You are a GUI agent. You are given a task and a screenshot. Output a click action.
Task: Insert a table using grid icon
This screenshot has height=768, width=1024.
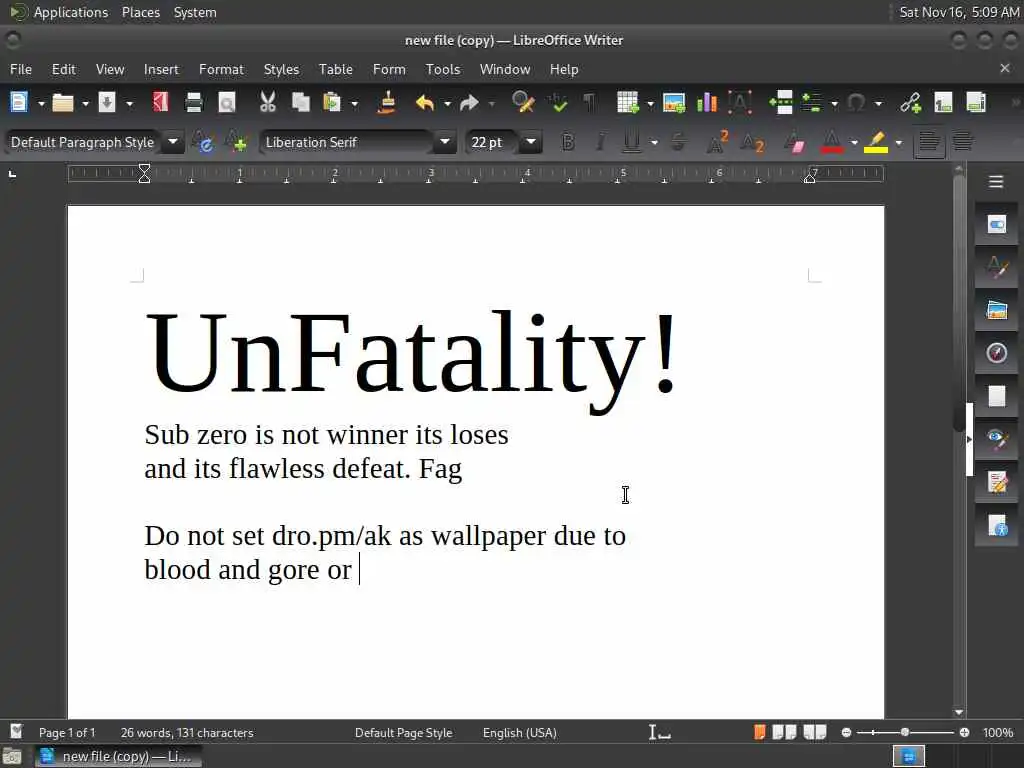pyautogui.click(x=628, y=103)
